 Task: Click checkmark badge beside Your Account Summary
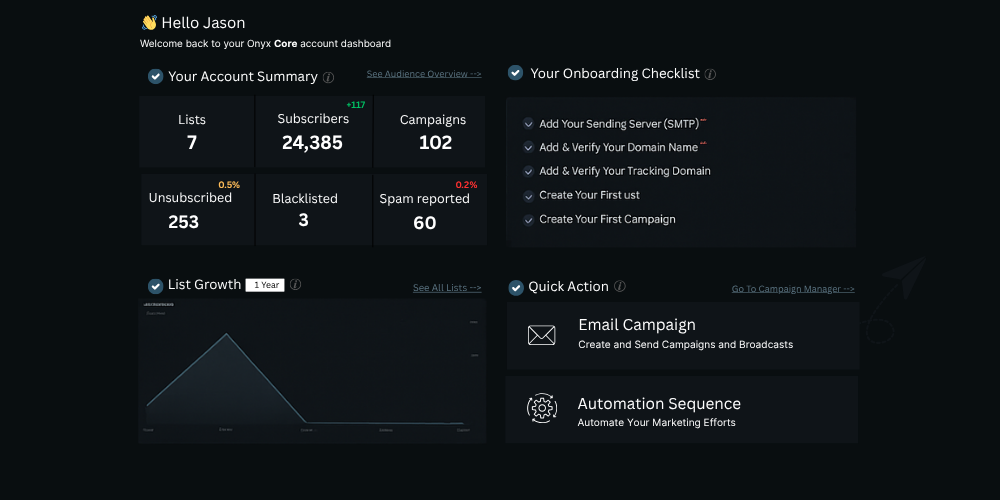click(x=155, y=76)
